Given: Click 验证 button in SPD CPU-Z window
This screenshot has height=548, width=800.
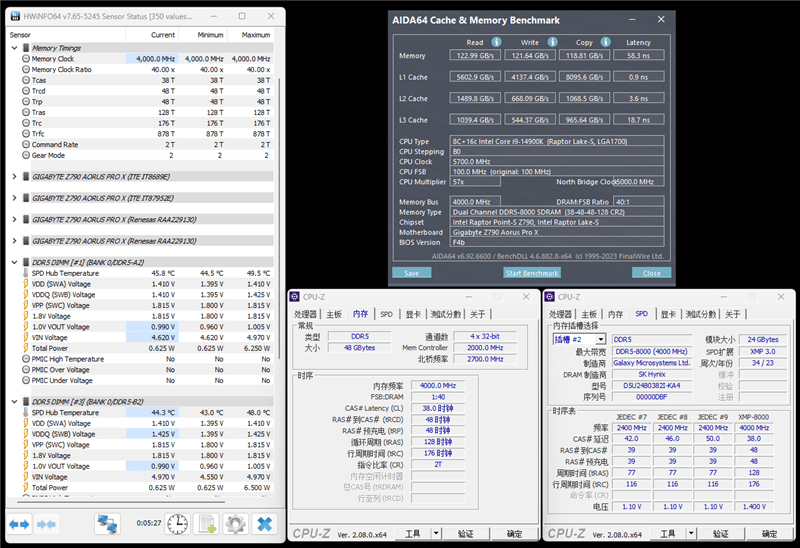Looking at the screenshot, I should [720, 534].
